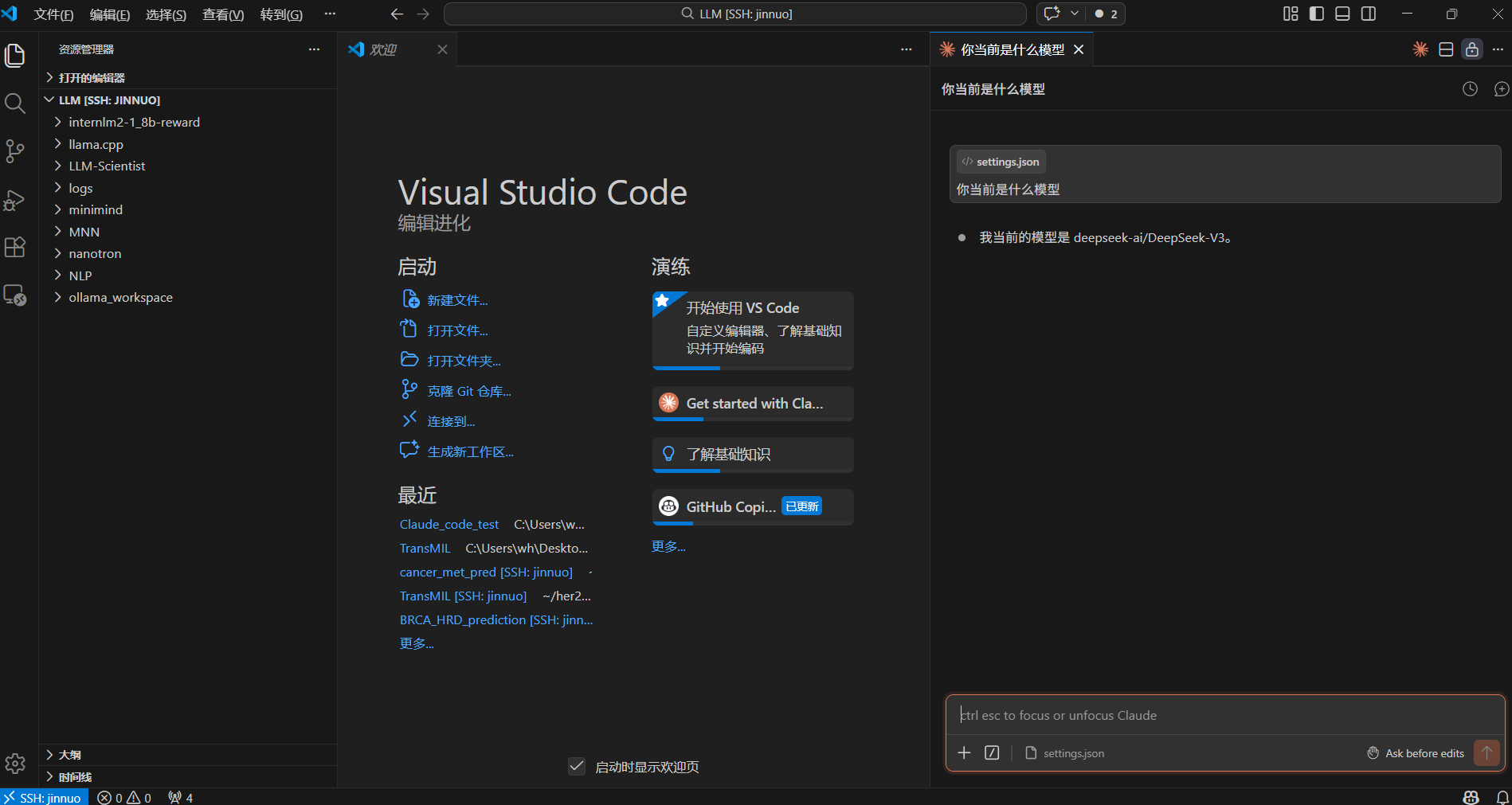Expand the 时间线 timeline section
Image resolution: width=1512 pixels, height=805 pixels.
coord(188,777)
